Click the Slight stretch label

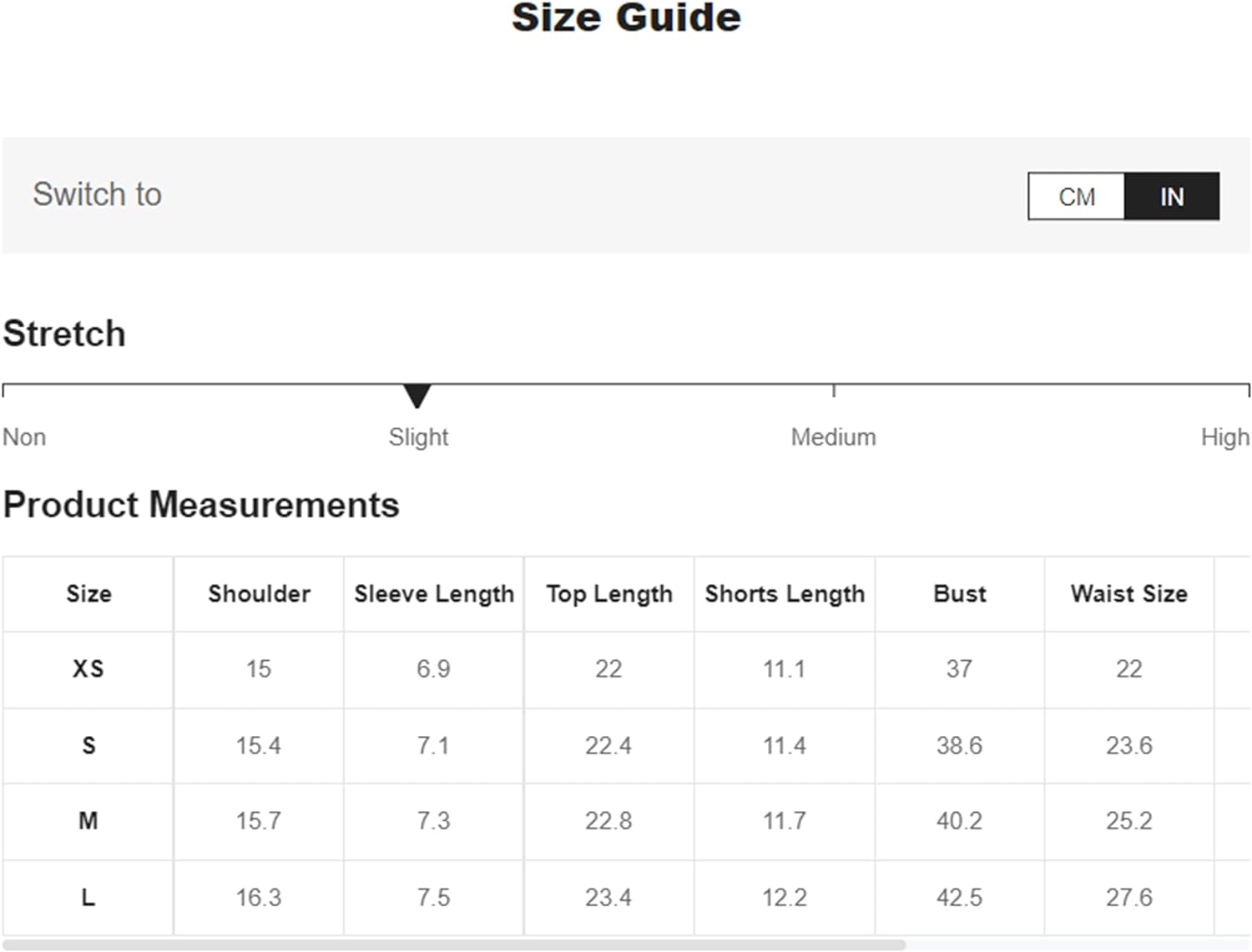pyautogui.click(x=418, y=437)
